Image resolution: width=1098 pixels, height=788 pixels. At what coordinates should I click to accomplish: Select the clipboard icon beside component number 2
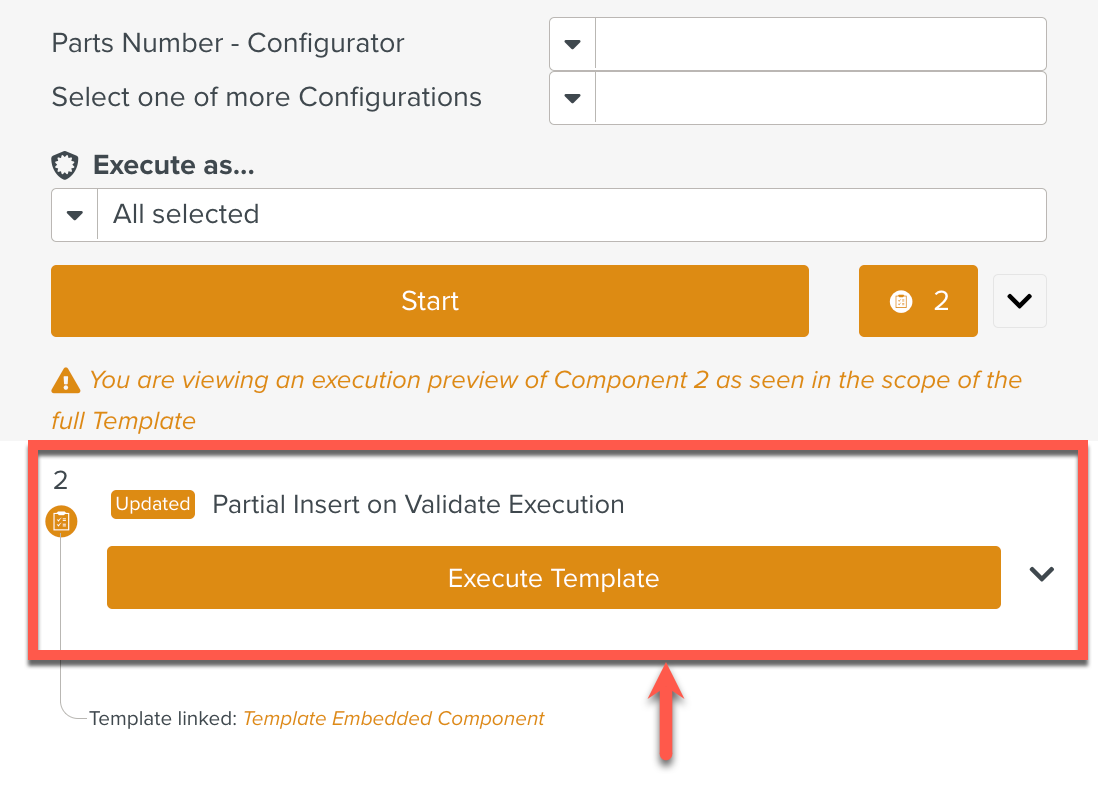pos(61,521)
